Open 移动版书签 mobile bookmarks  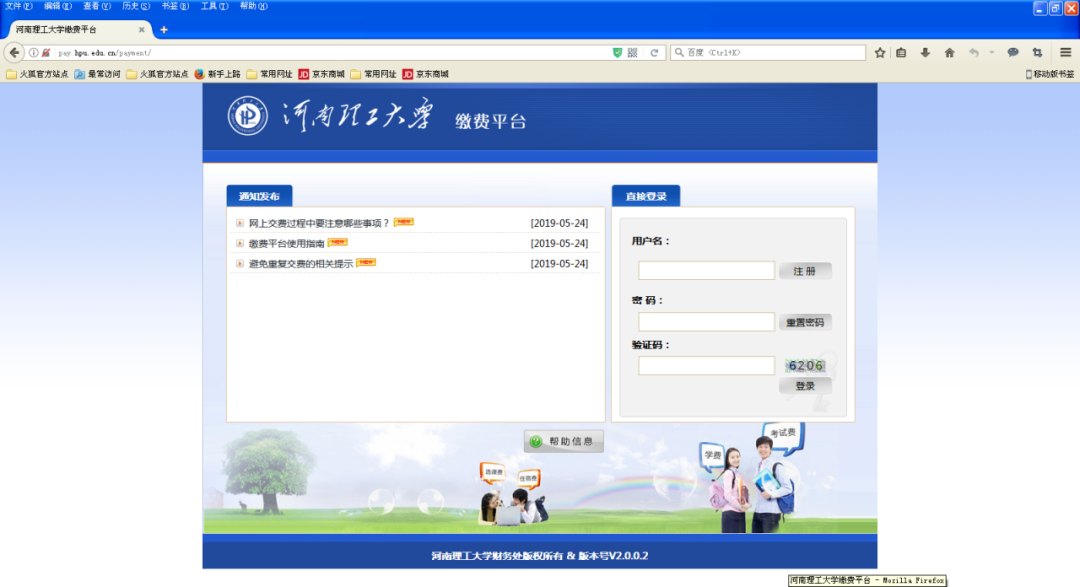pyautogui.click(x=1049, y=74)
